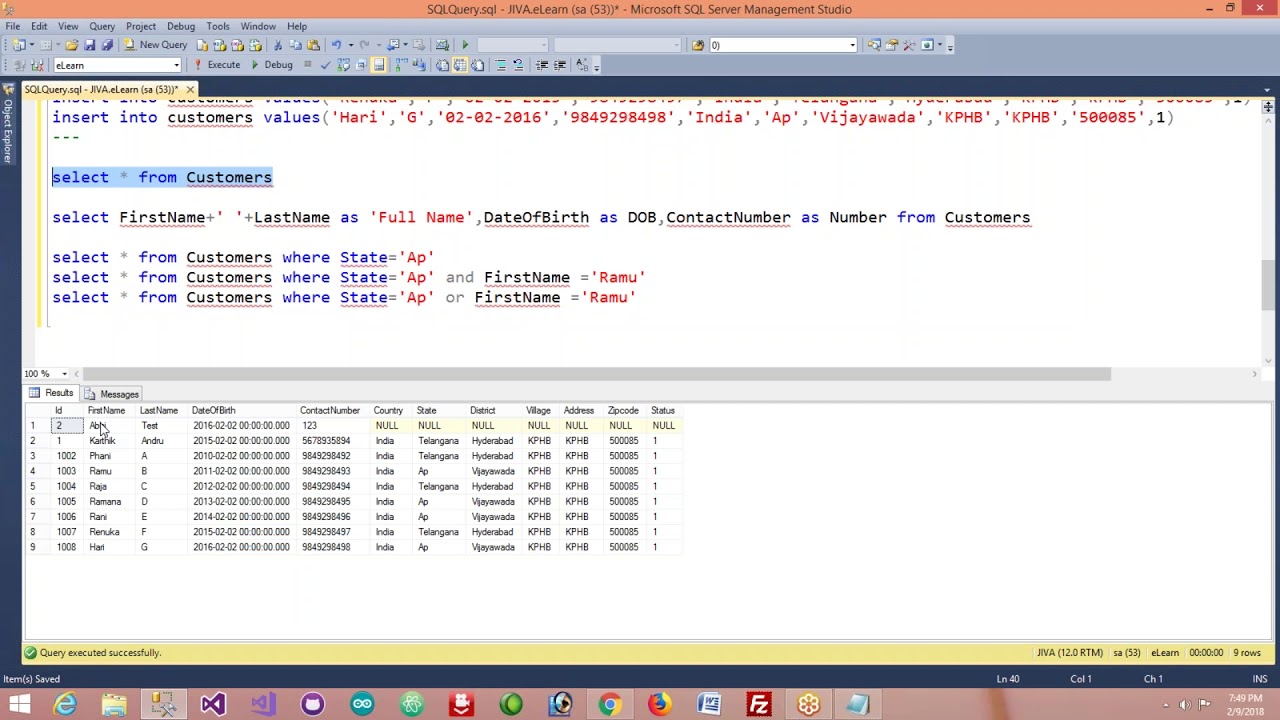Click the Open File folder icon
Viewport: 1280px width, 720px height.
(x=72, y=45)
